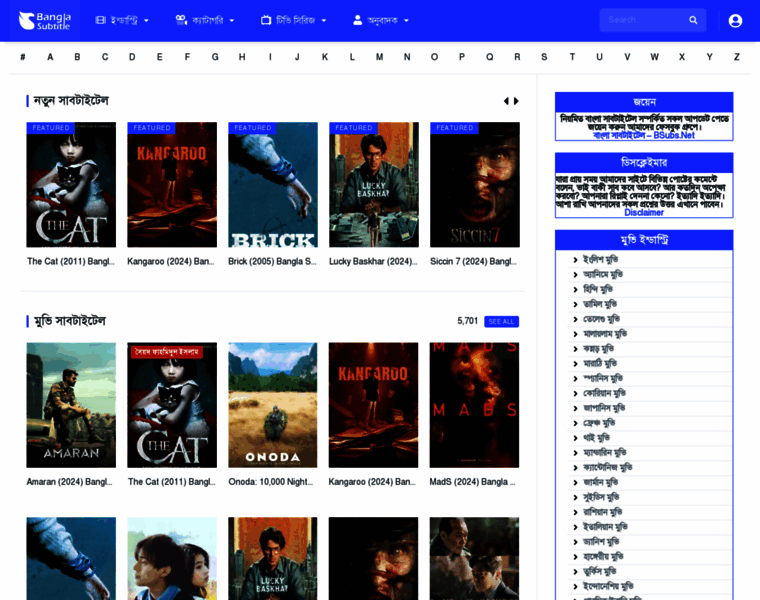Filter titles by letter P
Image resolution: width=760 pixels, height=600 pixels.
(462, 57)
